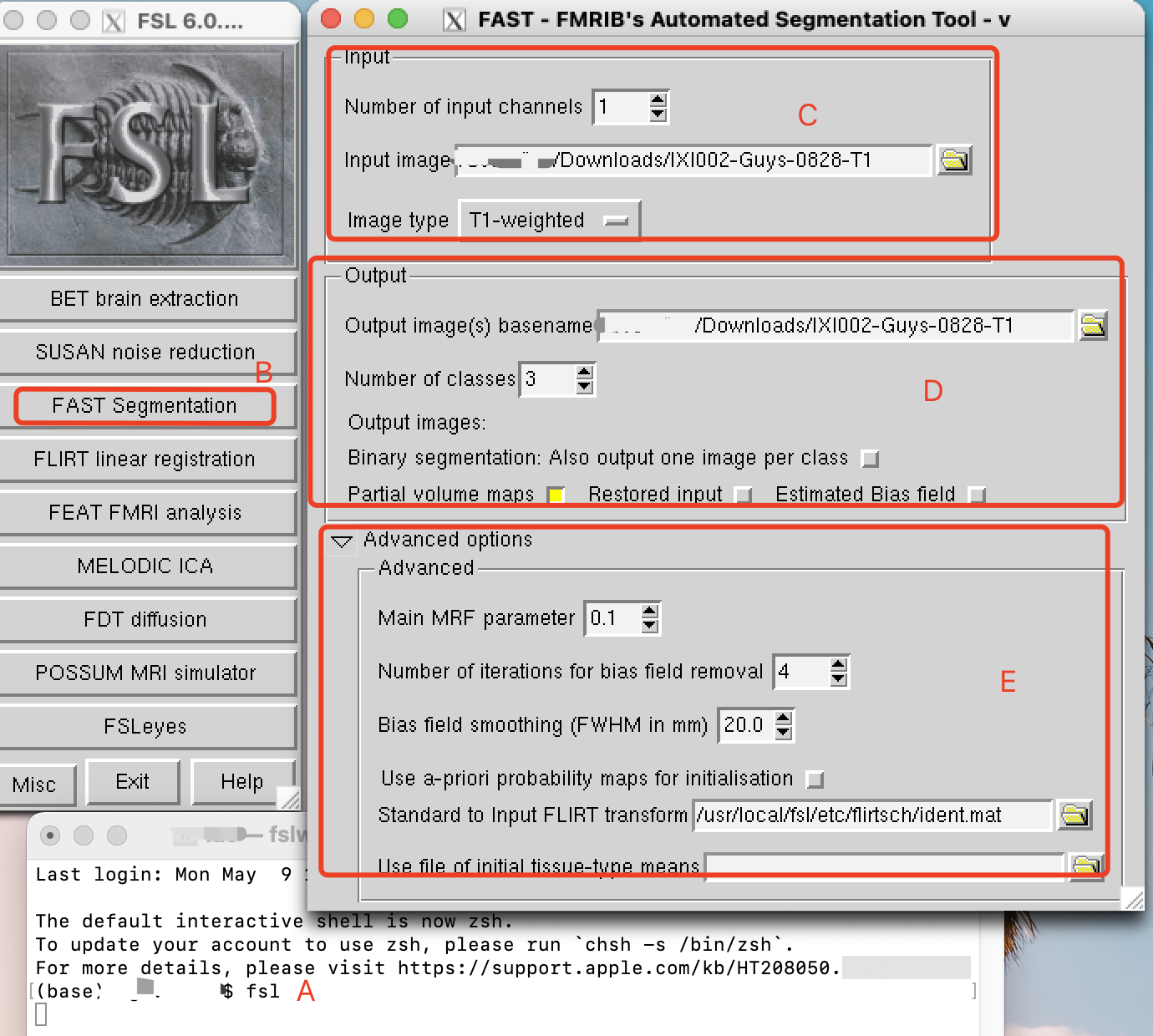Screen dimensions: 1153x1036
Task: Click the Main MRF parameter value field
Action: [613, 618]
